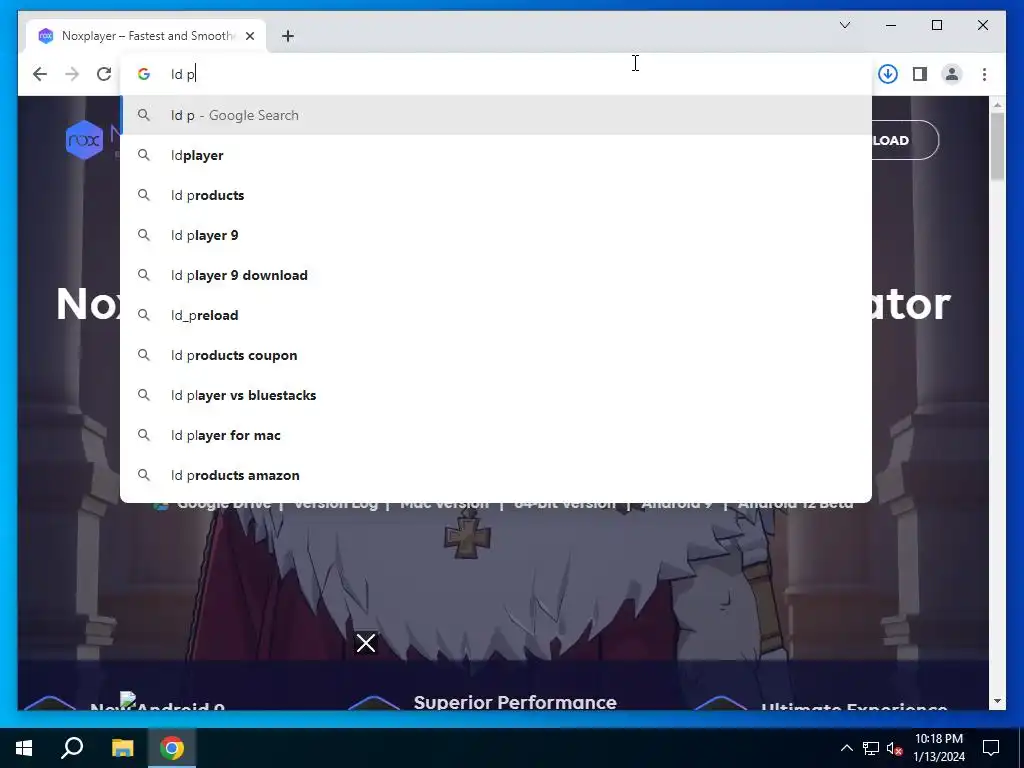Open the taskbar clock and date
The height and width of the screenshot is (768, 1024).
[938, 748]
